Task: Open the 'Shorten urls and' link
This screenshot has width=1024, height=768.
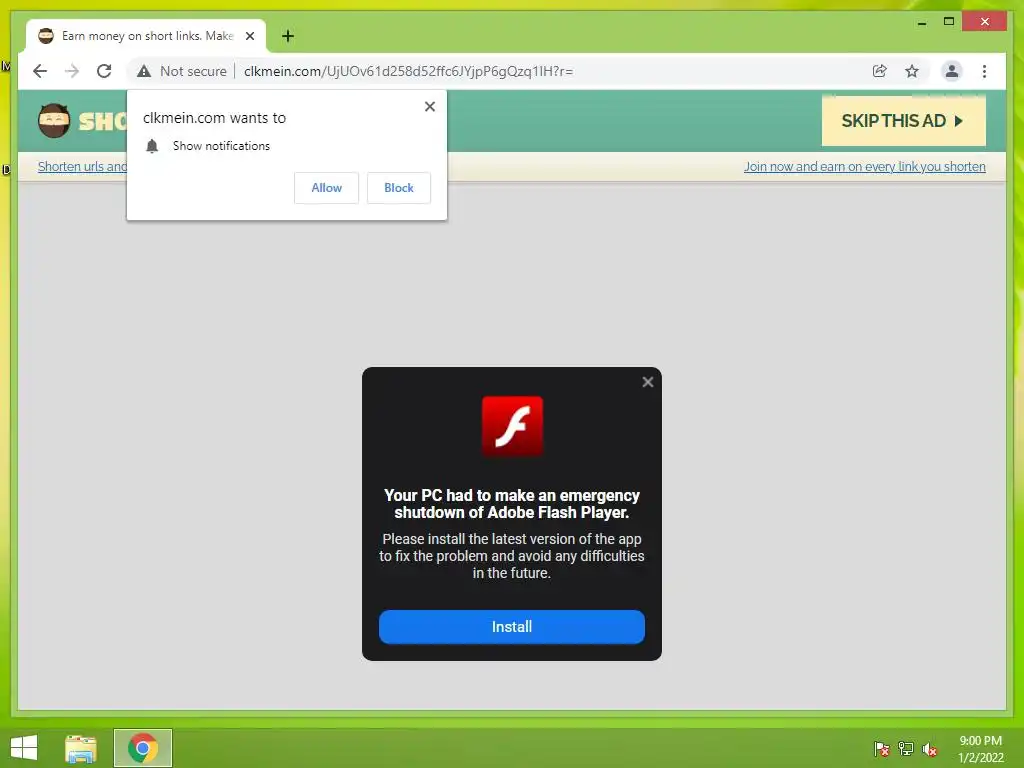Action: (82, 167)
